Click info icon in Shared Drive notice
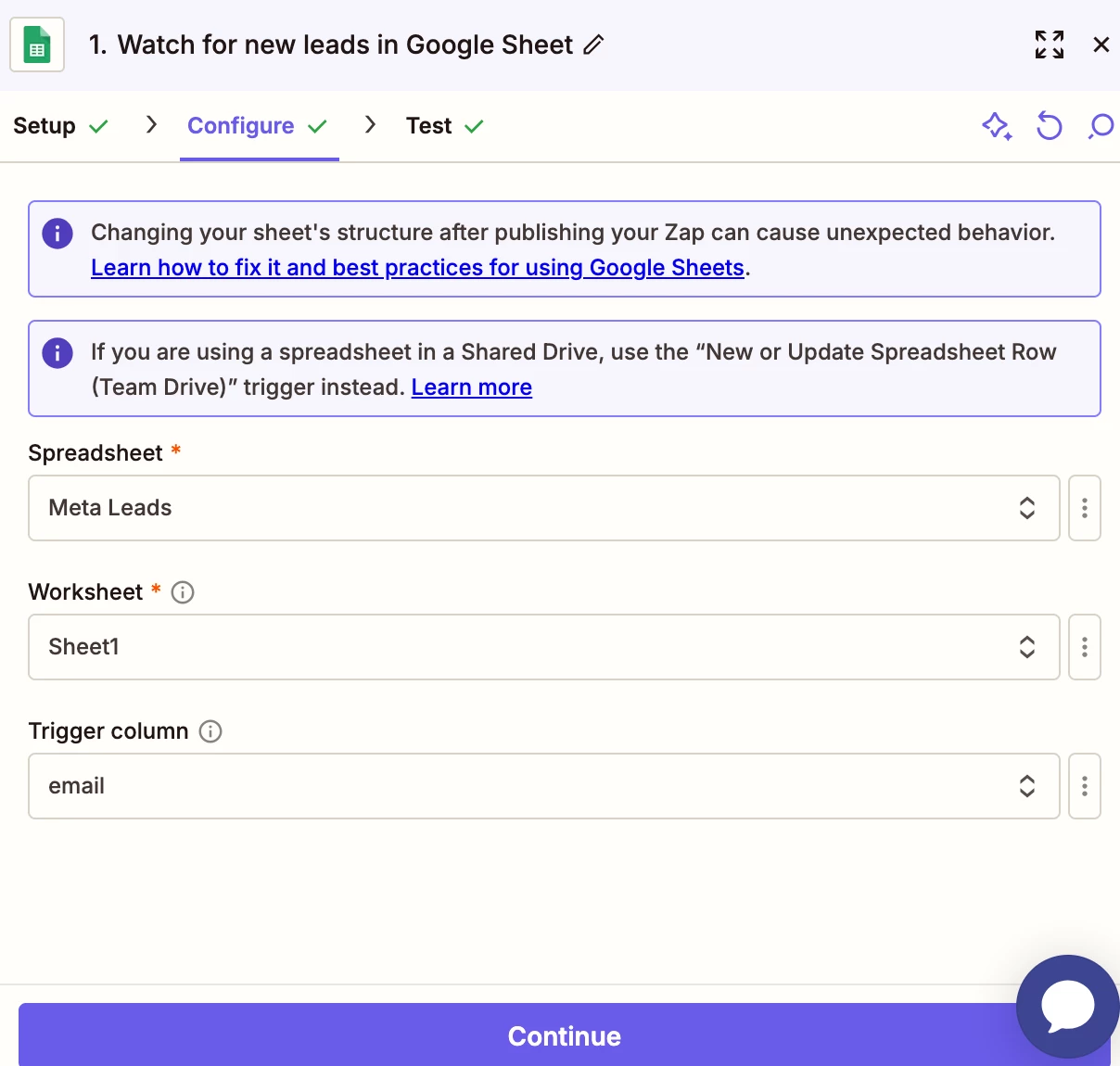The width and height of the screenshot is (1120, 1066). coord(57,352)
